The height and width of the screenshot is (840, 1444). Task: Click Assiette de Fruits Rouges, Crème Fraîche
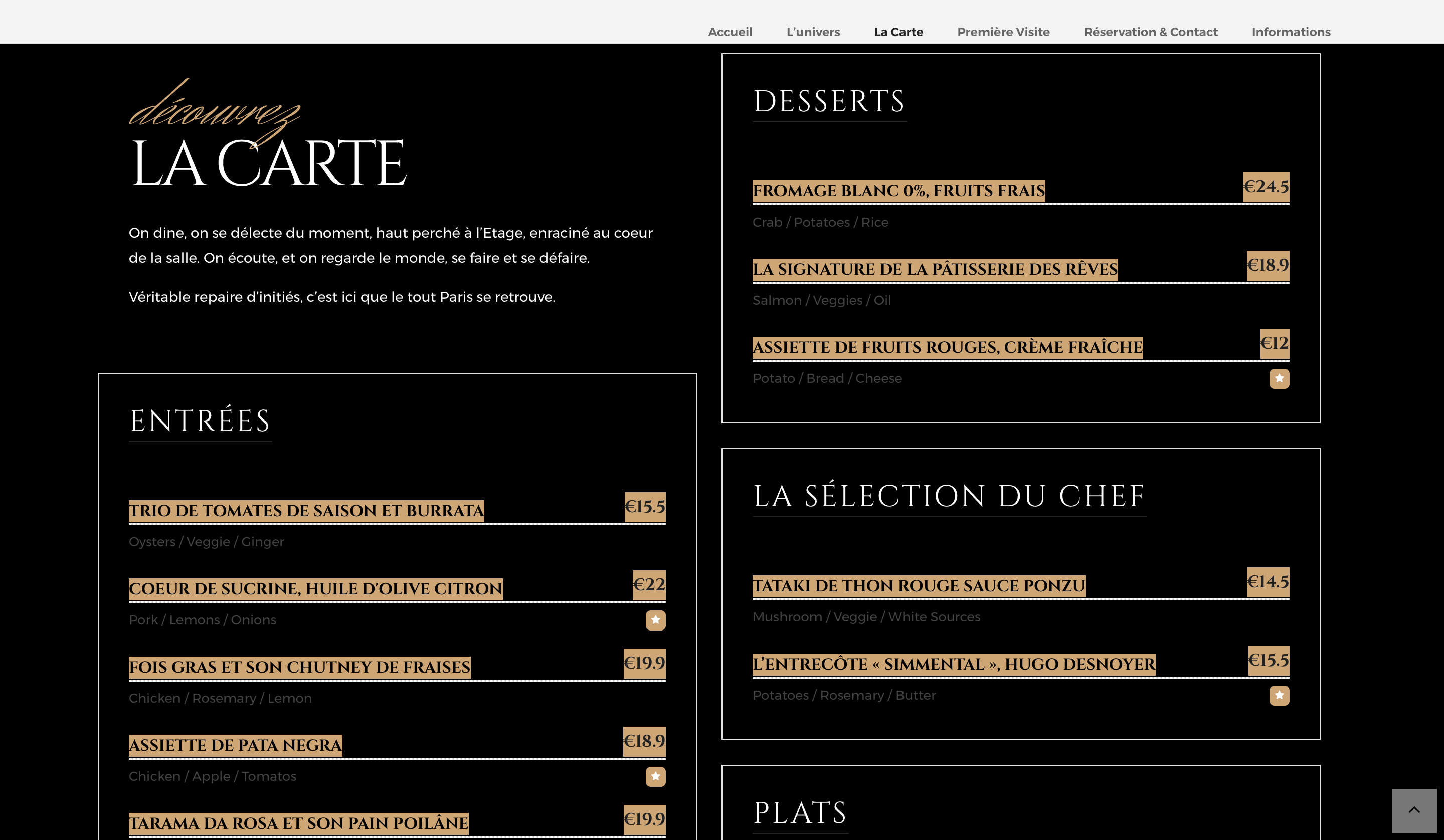pos(948,347)
